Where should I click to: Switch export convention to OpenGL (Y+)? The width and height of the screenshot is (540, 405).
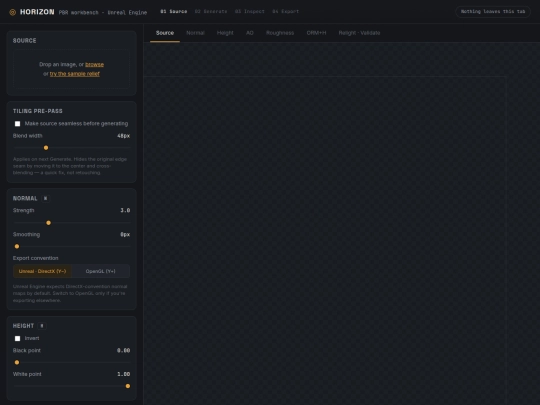coord(101,271)
